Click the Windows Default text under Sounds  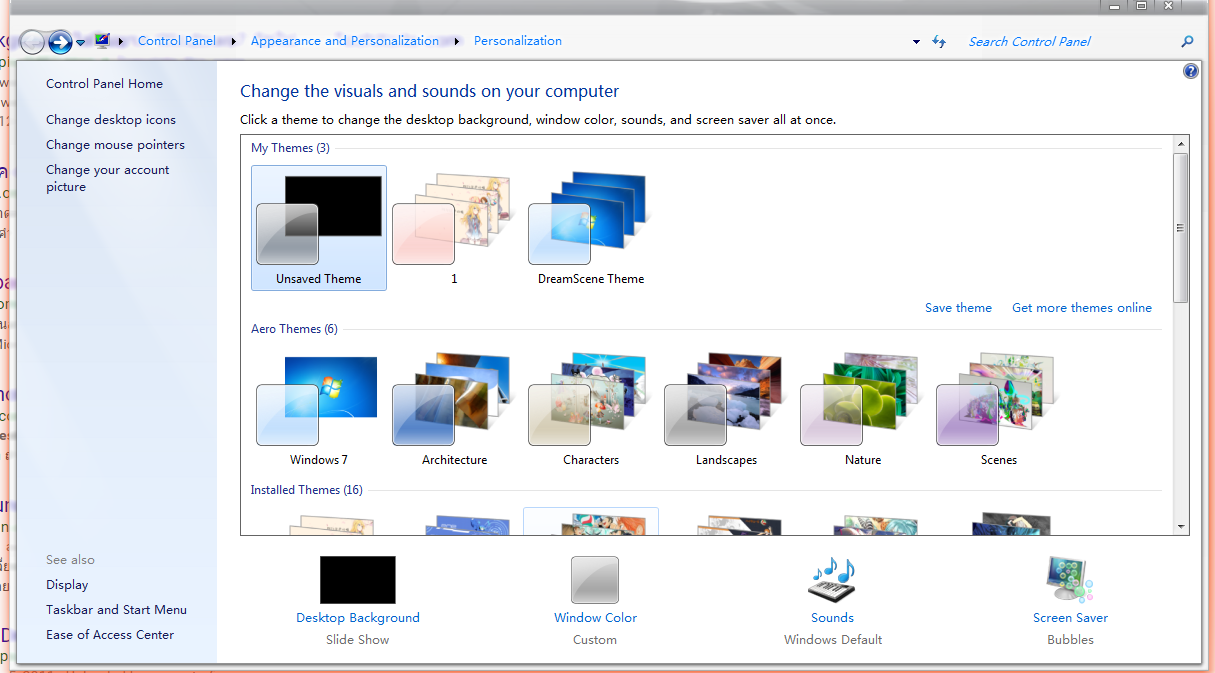point(833,640)
